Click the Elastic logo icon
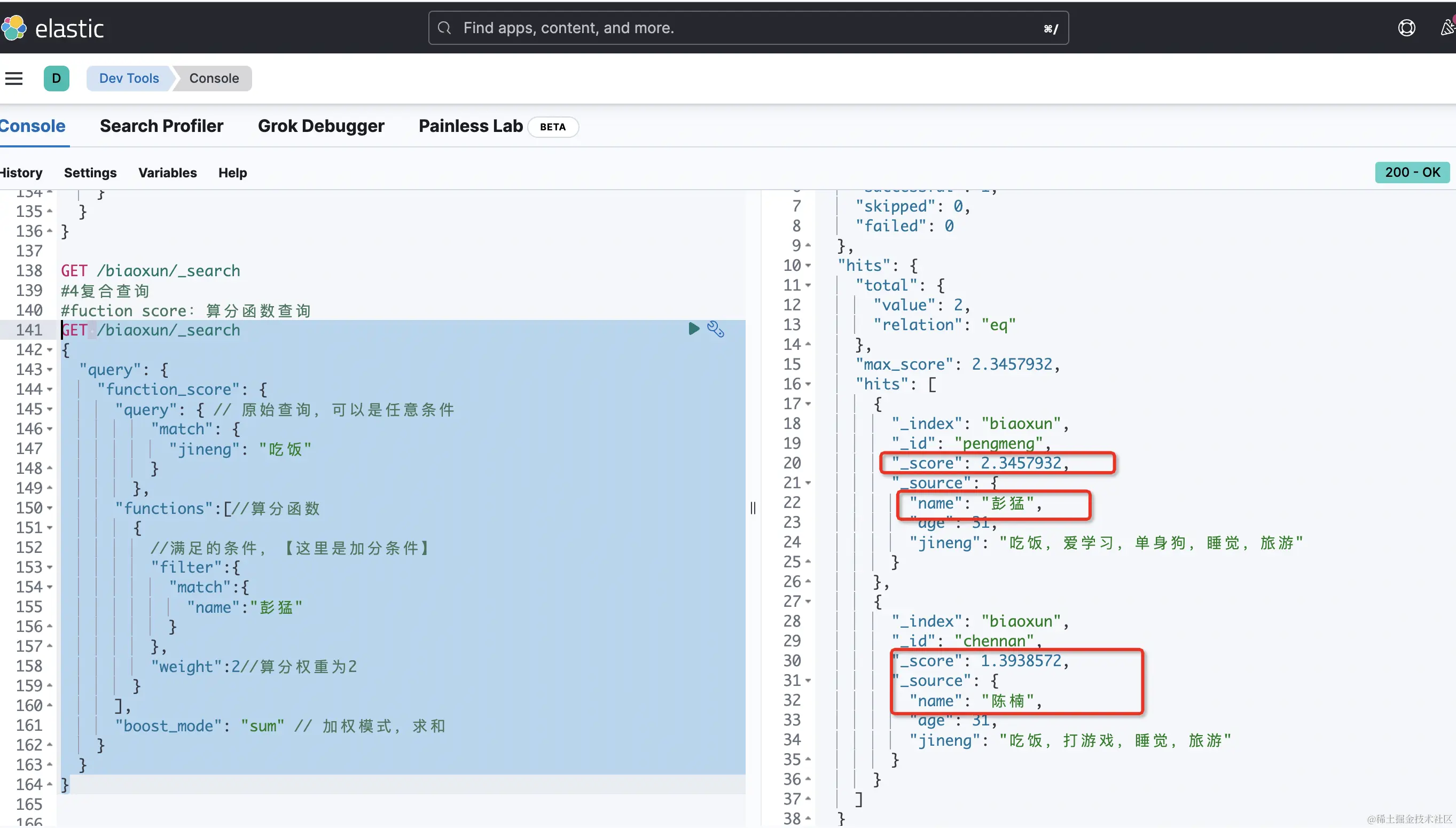Screen dimensions: 1456x828 coord(14,28)
